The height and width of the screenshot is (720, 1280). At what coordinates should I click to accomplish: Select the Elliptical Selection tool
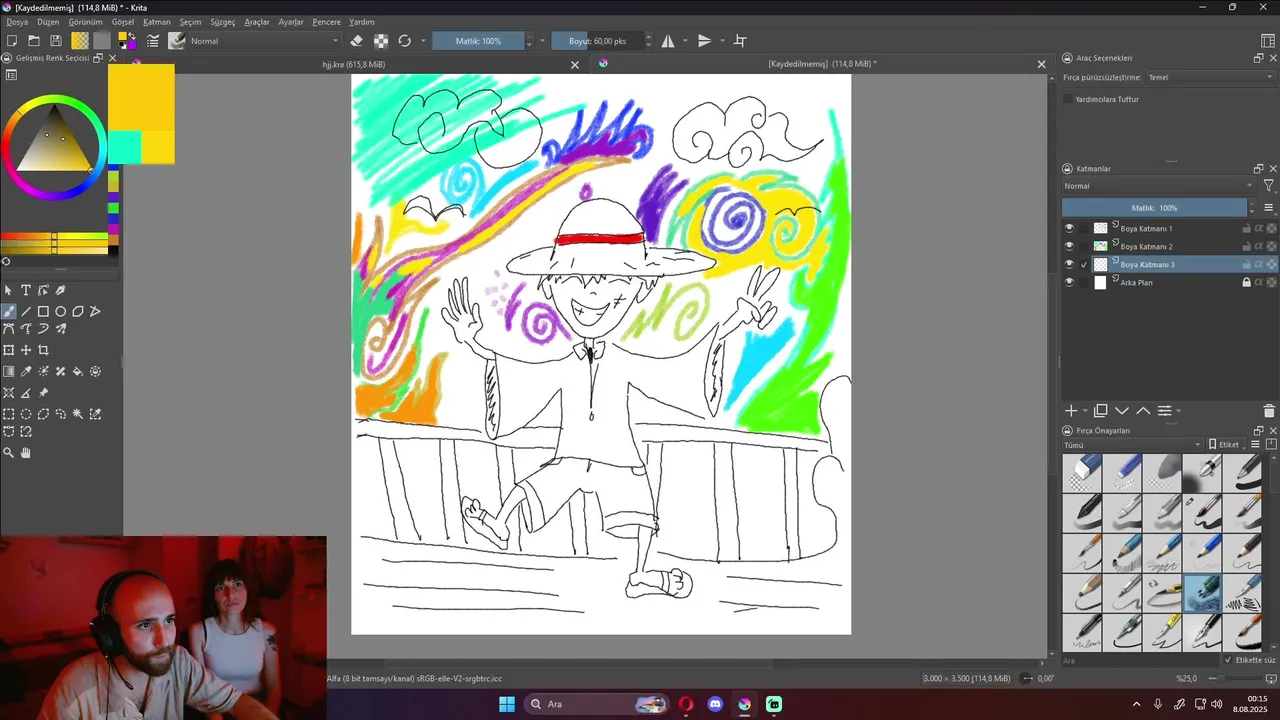26,414
